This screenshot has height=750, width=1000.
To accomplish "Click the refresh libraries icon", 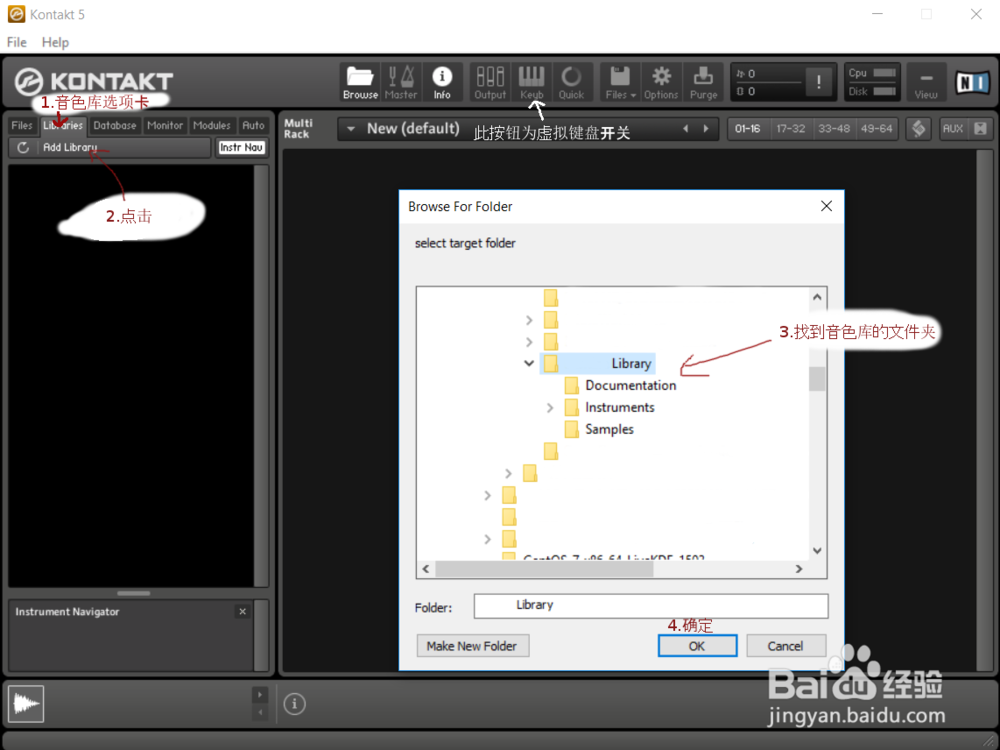I will pyautogui.click(x=23, y=147).
